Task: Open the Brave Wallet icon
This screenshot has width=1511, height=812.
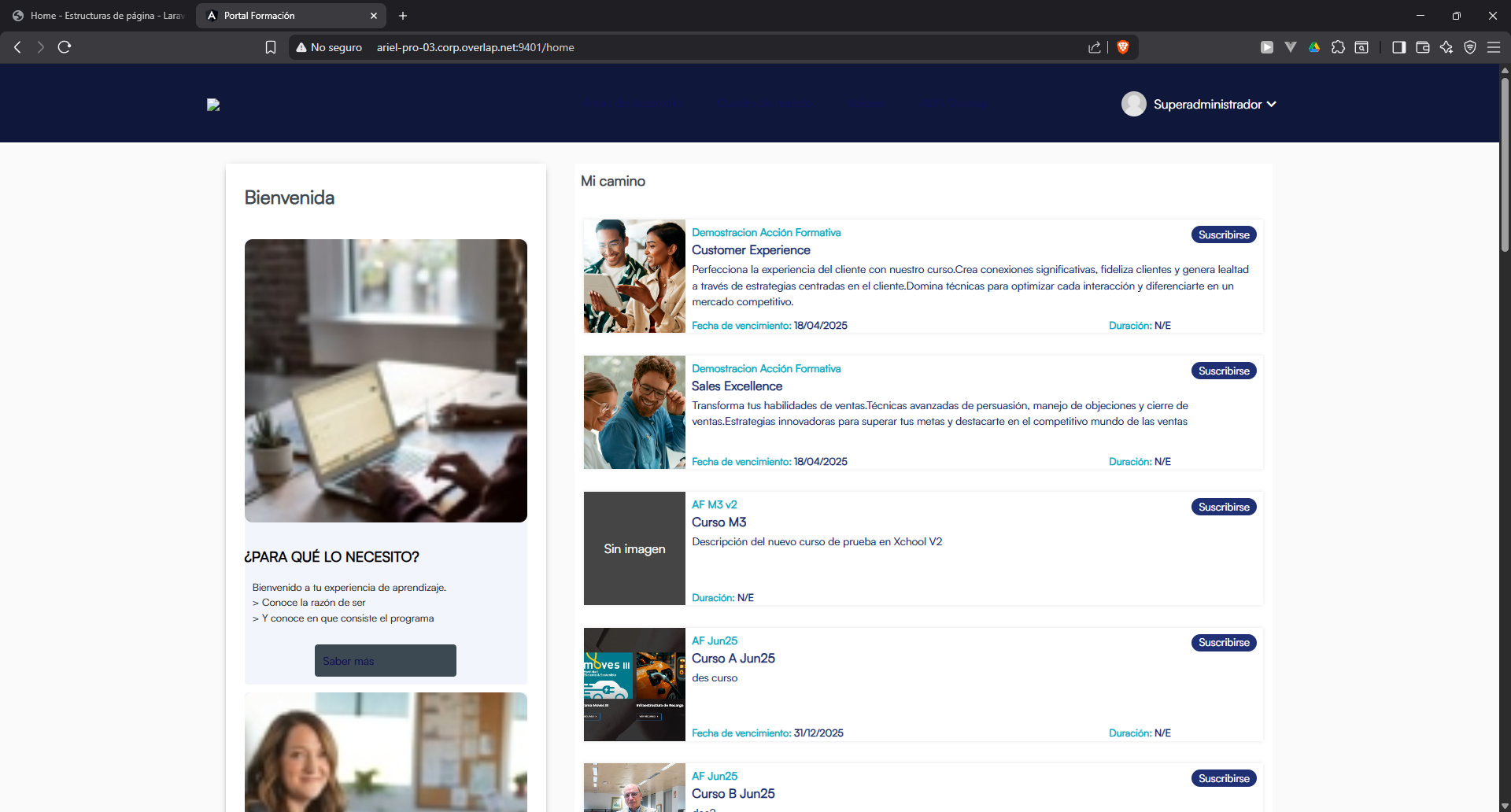Action: [1423, 47]
